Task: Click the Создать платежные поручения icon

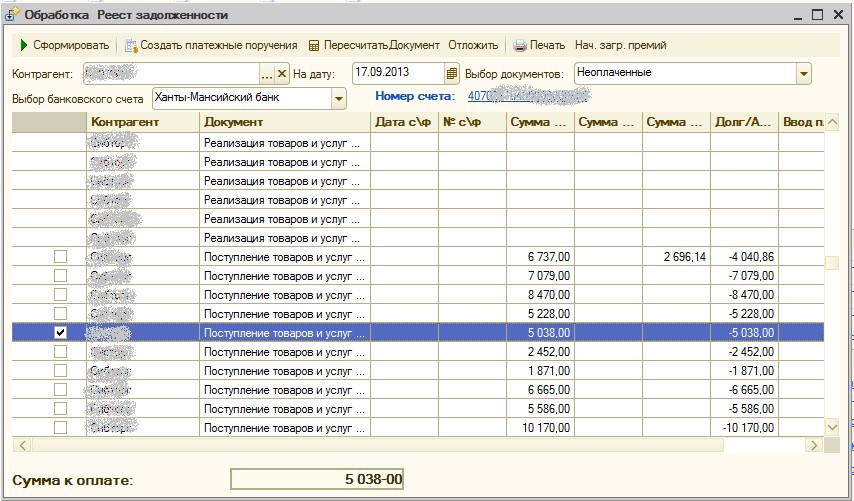Action: pyautogui.click(x=131, y=46)
